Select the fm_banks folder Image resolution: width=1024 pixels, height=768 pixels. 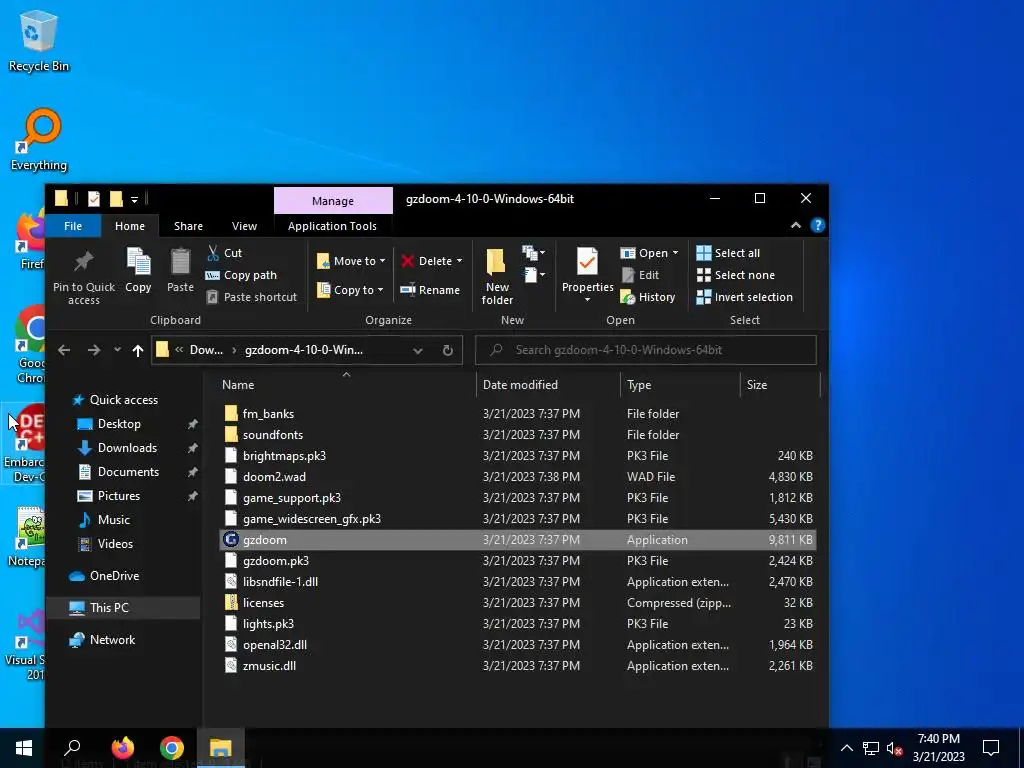coord(518,414)
